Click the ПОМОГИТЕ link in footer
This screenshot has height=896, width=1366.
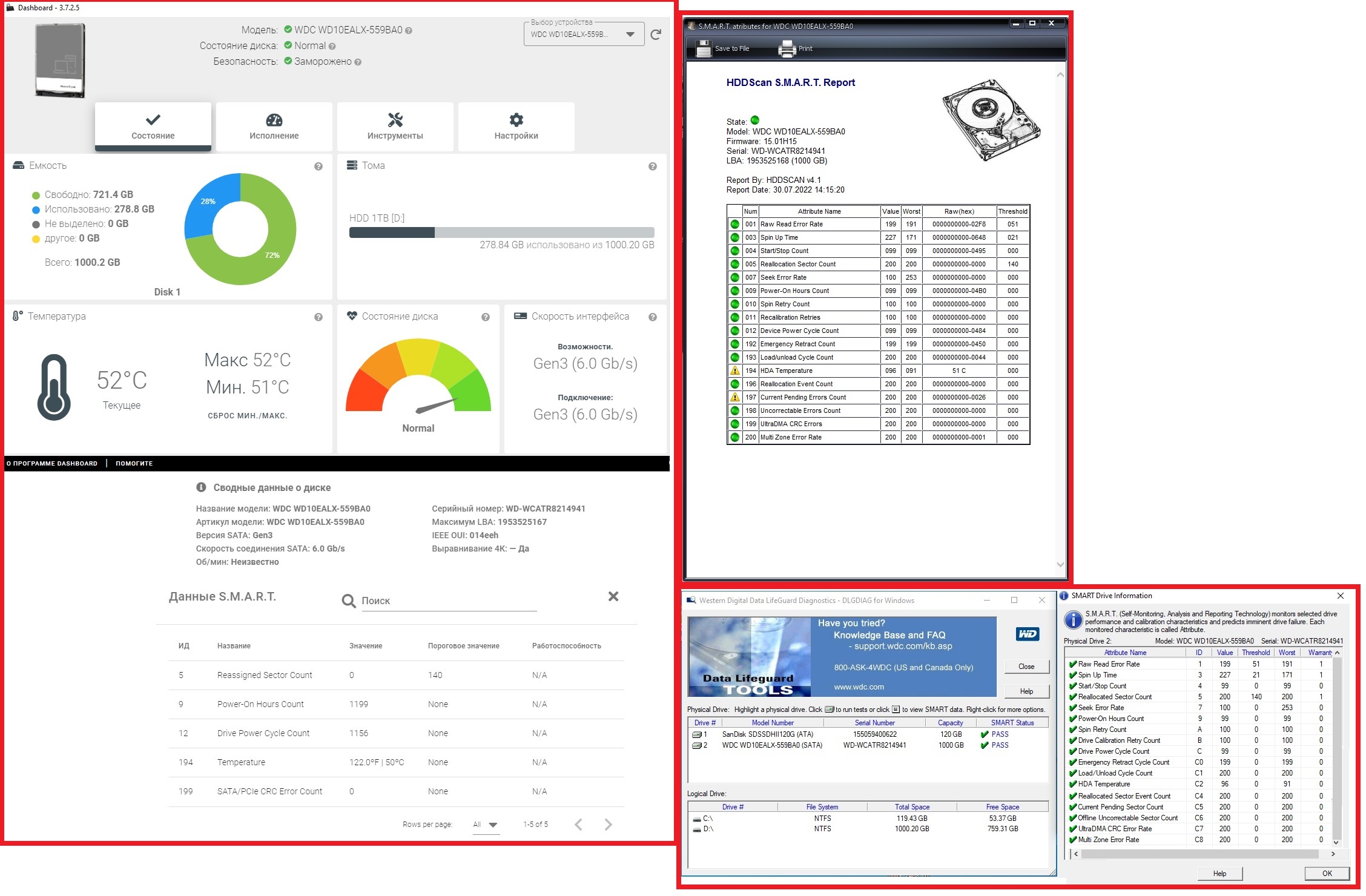[x=134, y=464]
